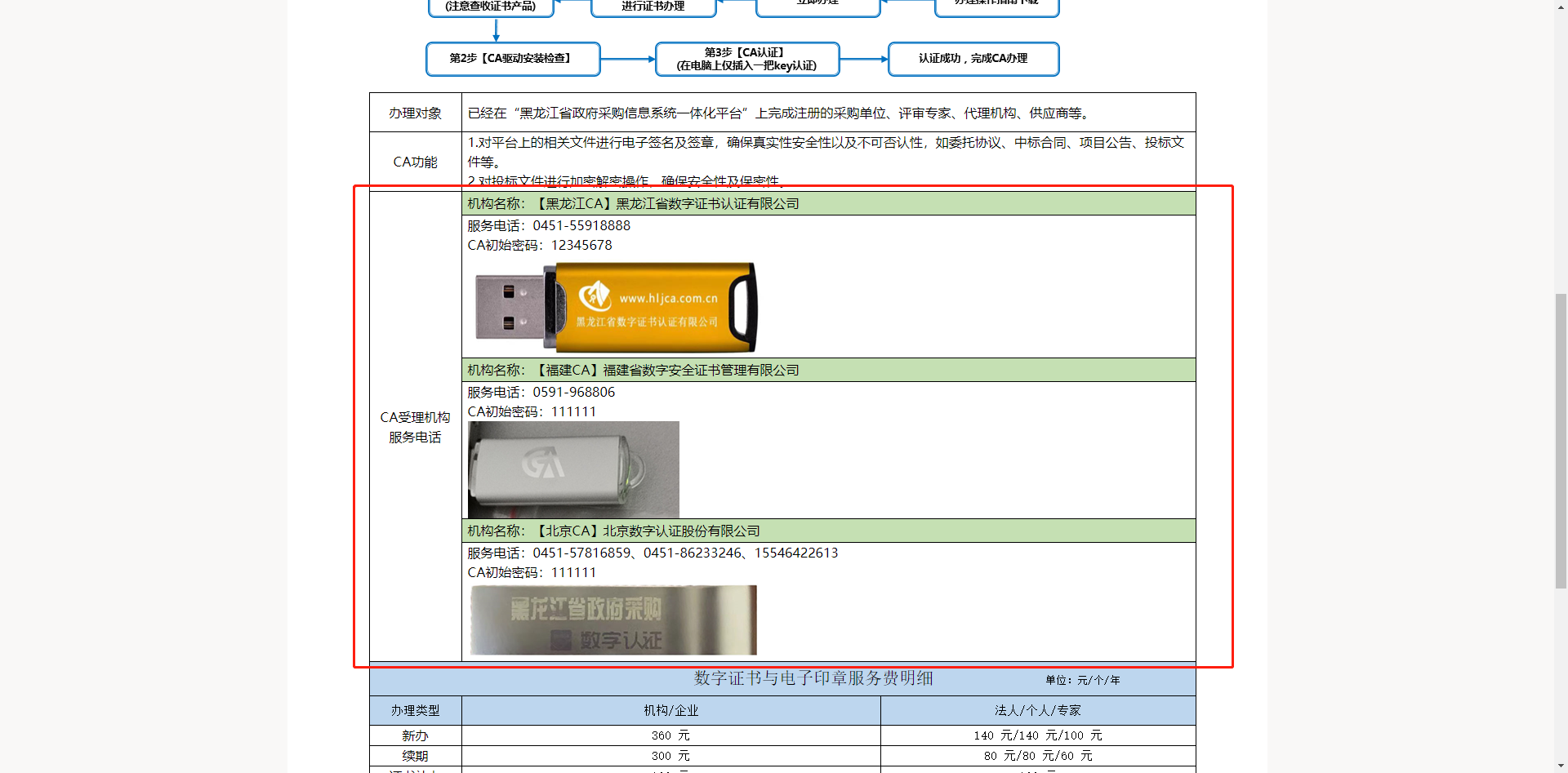Click the 法人/个人/专家 column header
The width and height of the screenshot is (1568, 773).
click(1038, 710)
